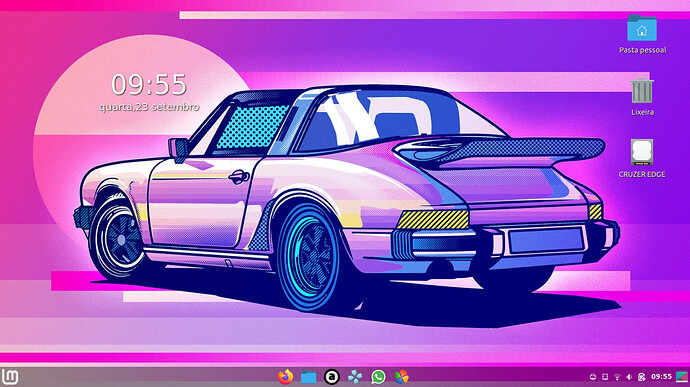Open the black circular 'a' app in the panel

click(x=332, y=377)
